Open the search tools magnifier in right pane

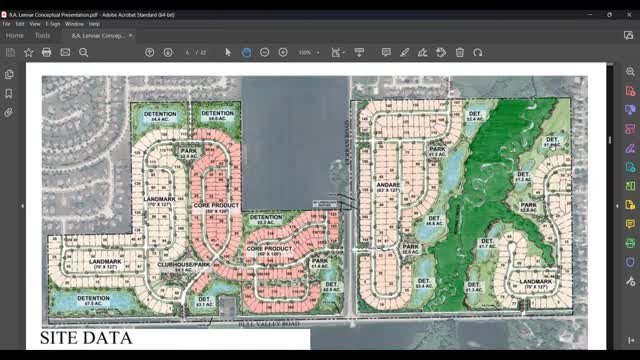coord(630,72)
